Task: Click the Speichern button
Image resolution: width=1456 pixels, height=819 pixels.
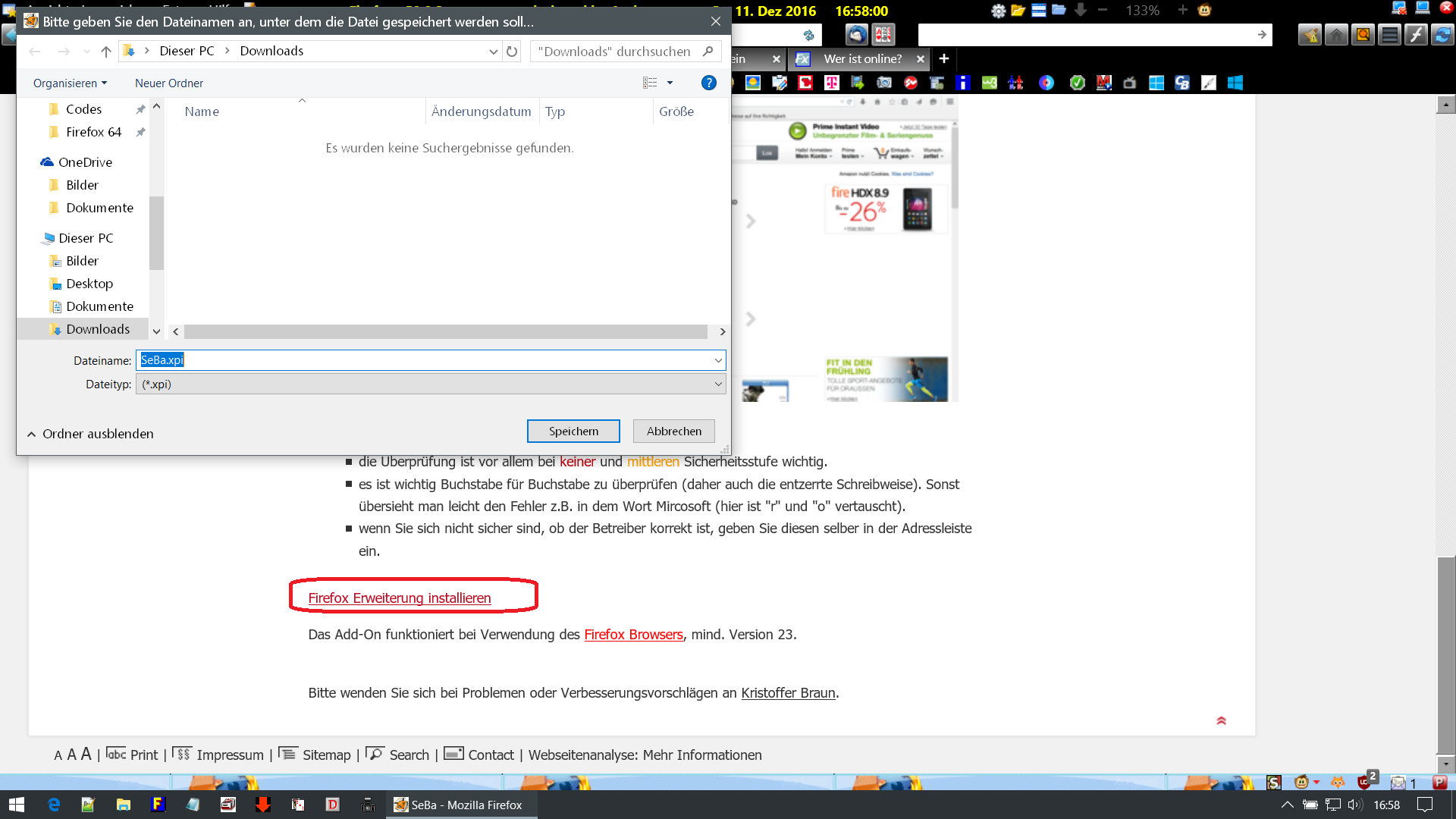Action: (x=573, y=431)
